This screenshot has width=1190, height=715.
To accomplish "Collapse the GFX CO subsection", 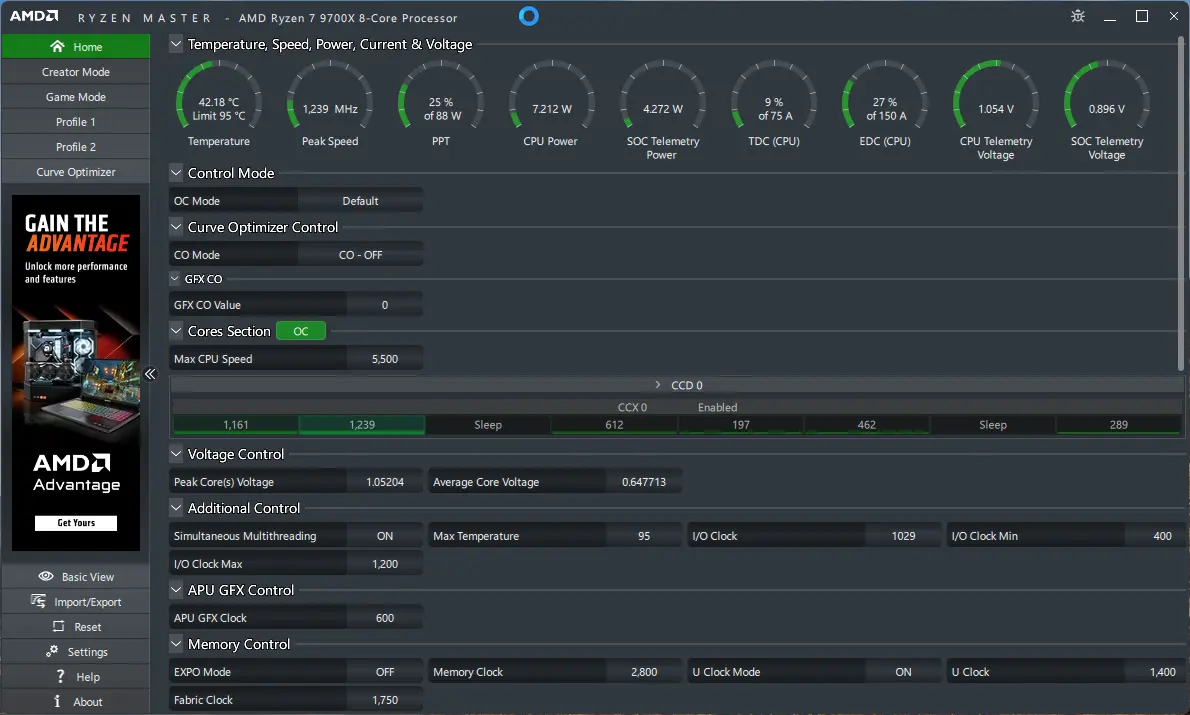I will (x=175, y=279).
